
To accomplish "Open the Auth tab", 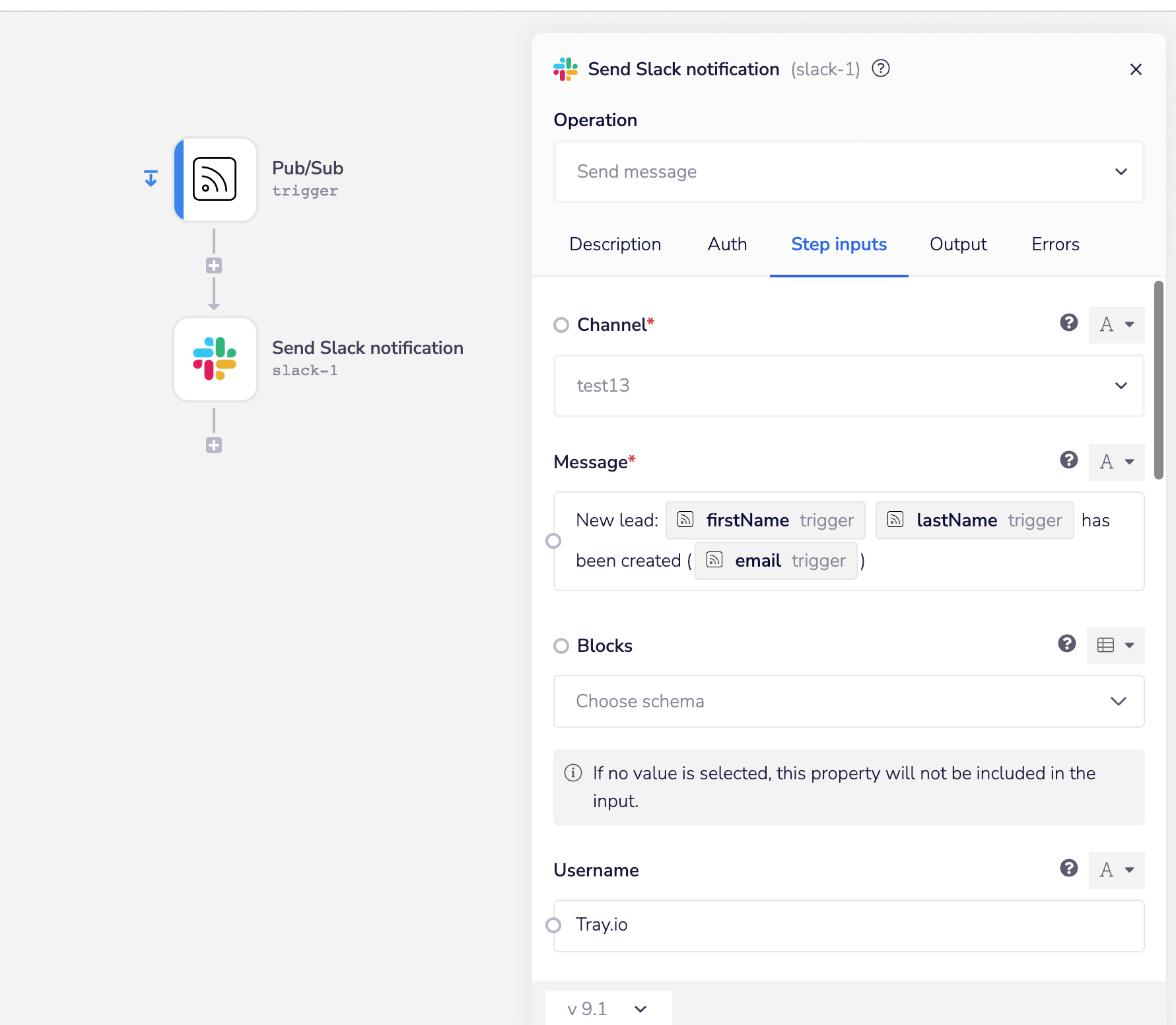I will point(726,244).
